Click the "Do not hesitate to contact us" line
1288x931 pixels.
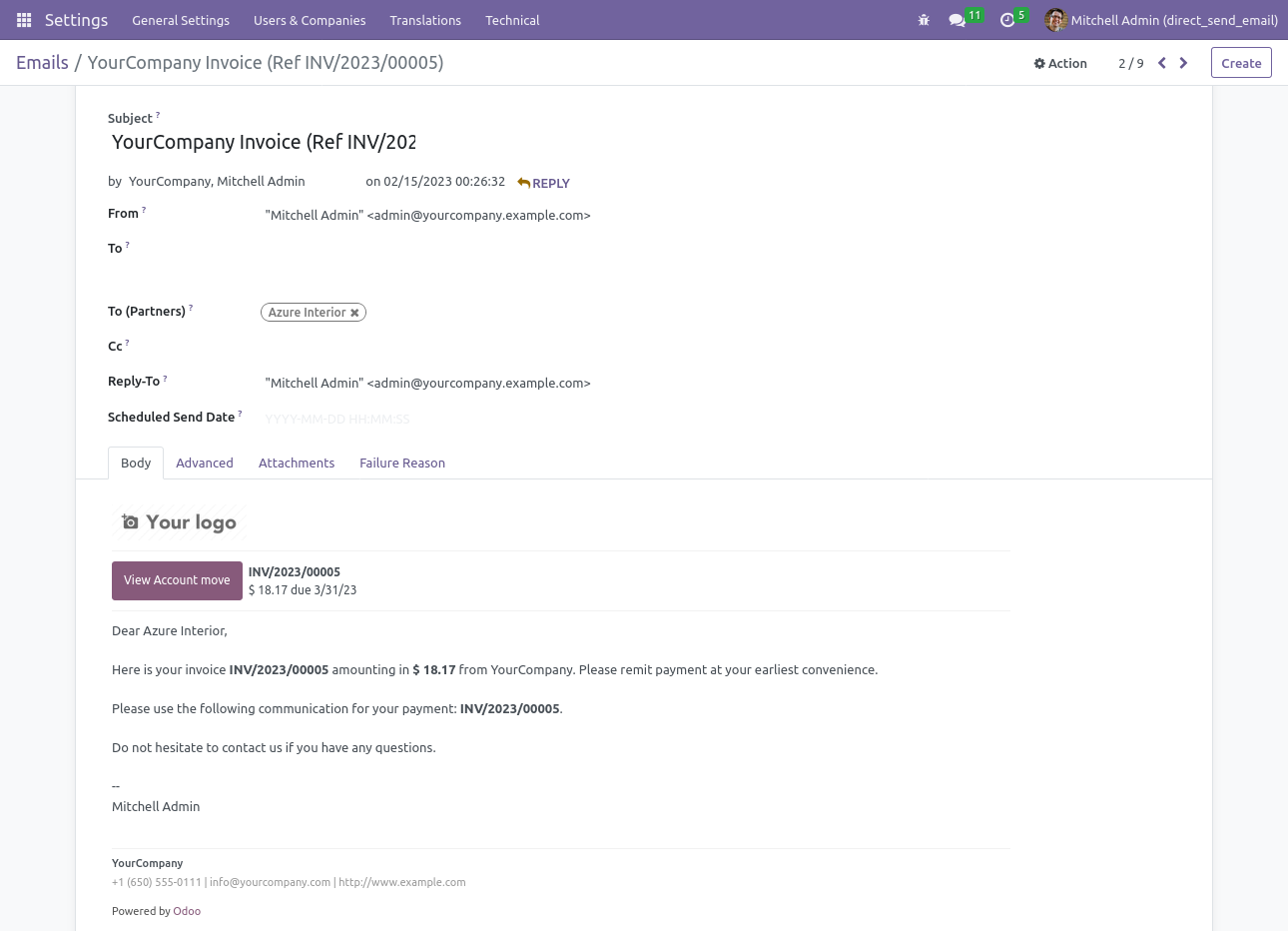274,747
